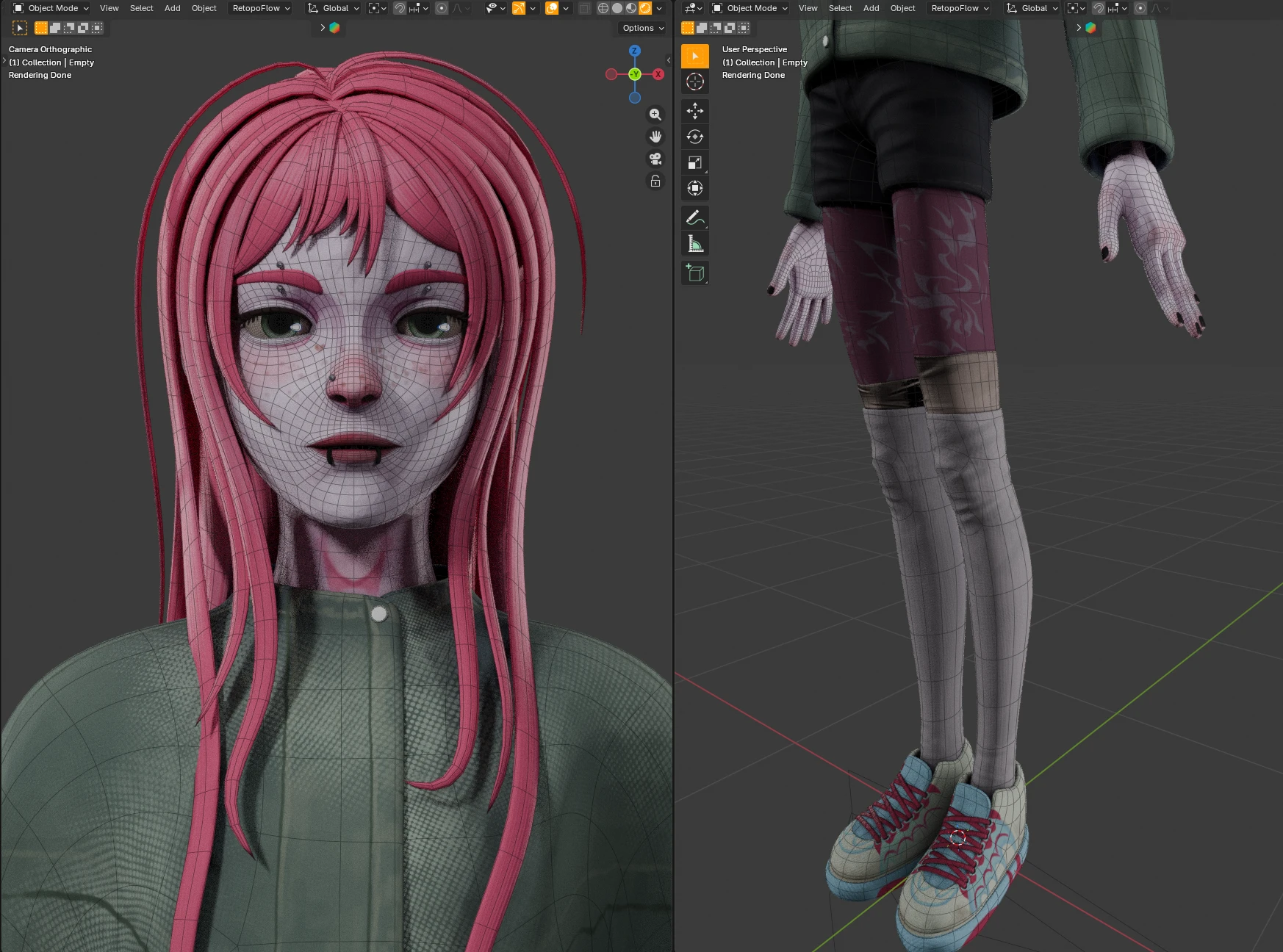Select the Scale tool
This screenshot has height=952, width=1283.
click(x=694, y=162)
